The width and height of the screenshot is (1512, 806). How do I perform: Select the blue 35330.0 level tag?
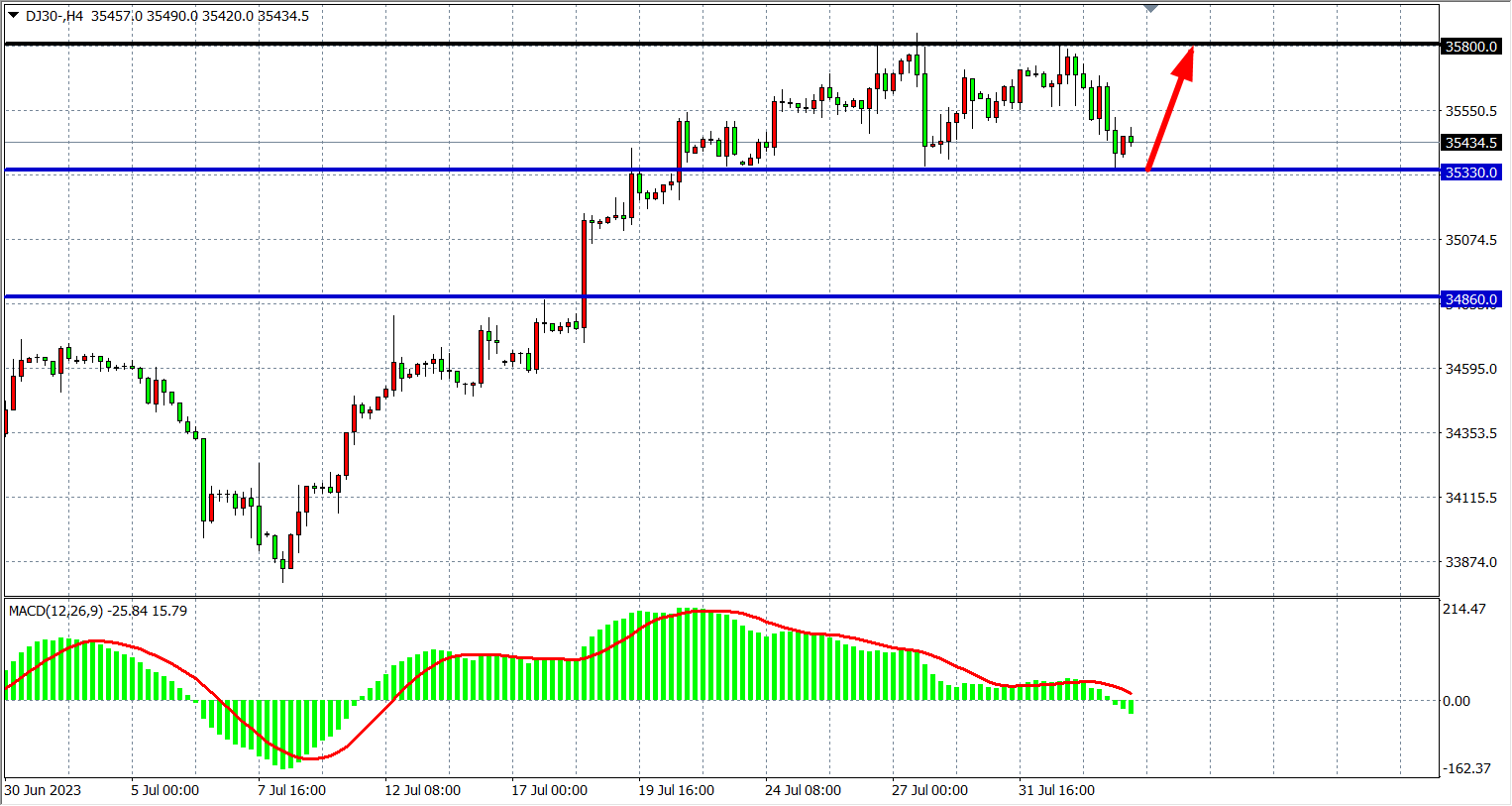tap(1471, 173)
